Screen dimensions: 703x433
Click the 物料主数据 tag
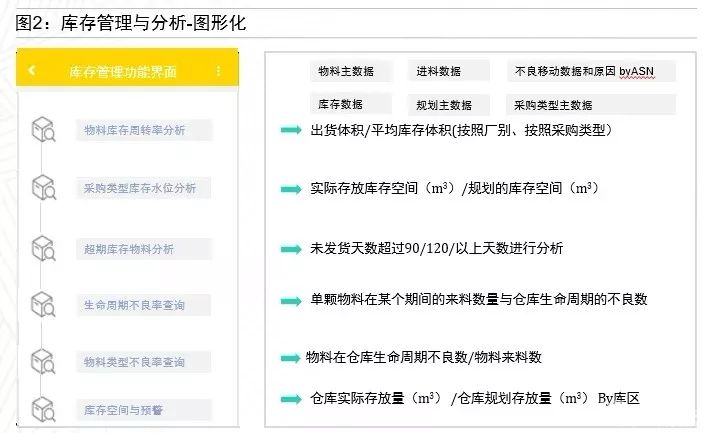click(351, 71)
